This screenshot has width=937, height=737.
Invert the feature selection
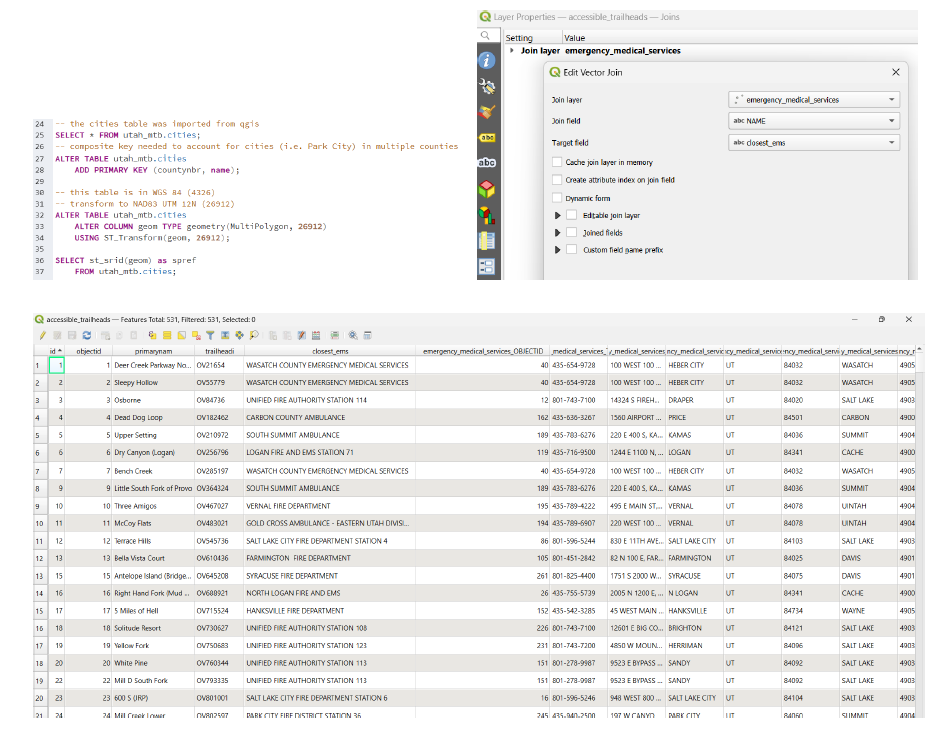(182, 335)
